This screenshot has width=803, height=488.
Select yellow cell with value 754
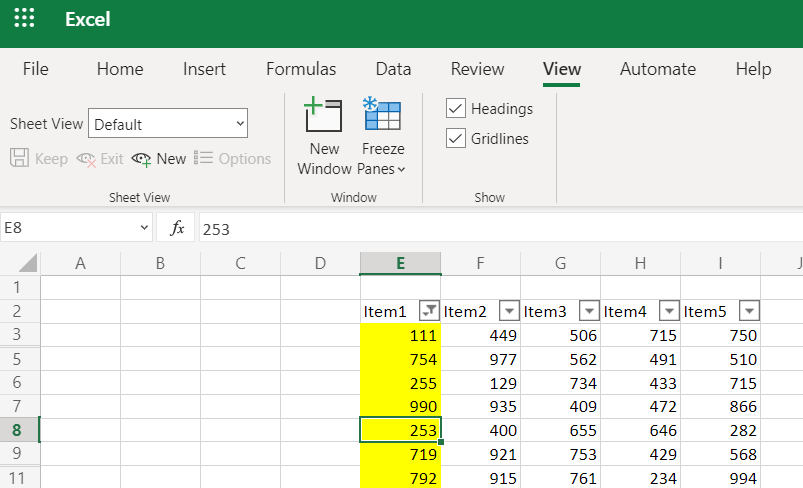tap(400, 359)
